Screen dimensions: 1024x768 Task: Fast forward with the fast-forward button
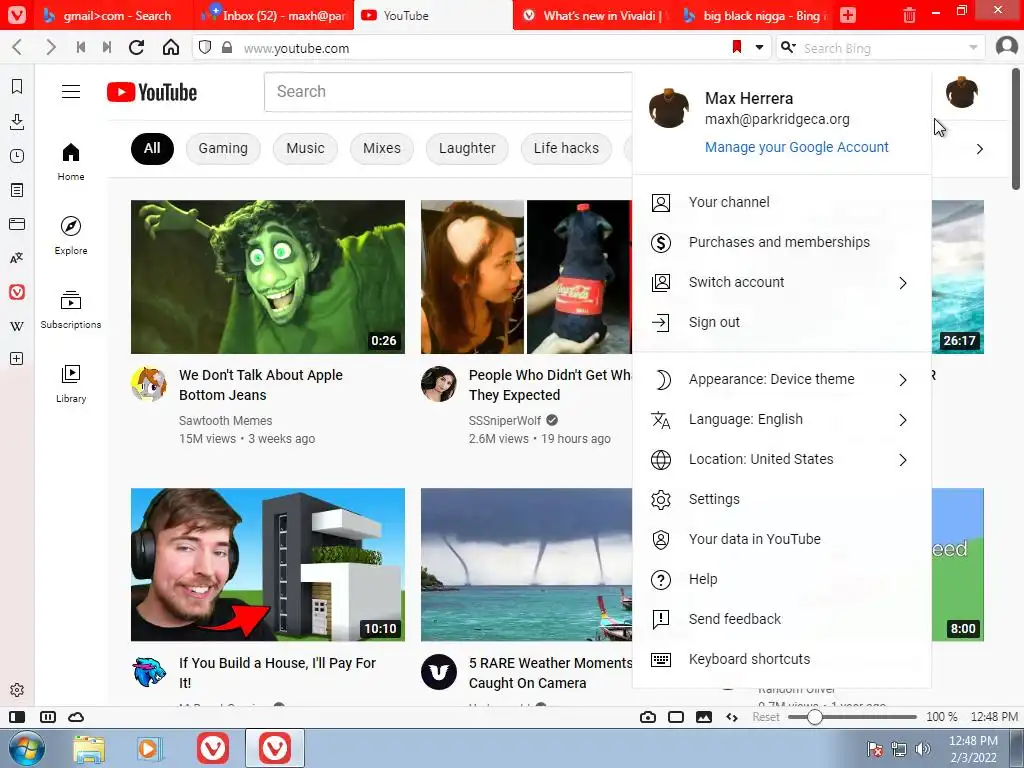[106, 47]
